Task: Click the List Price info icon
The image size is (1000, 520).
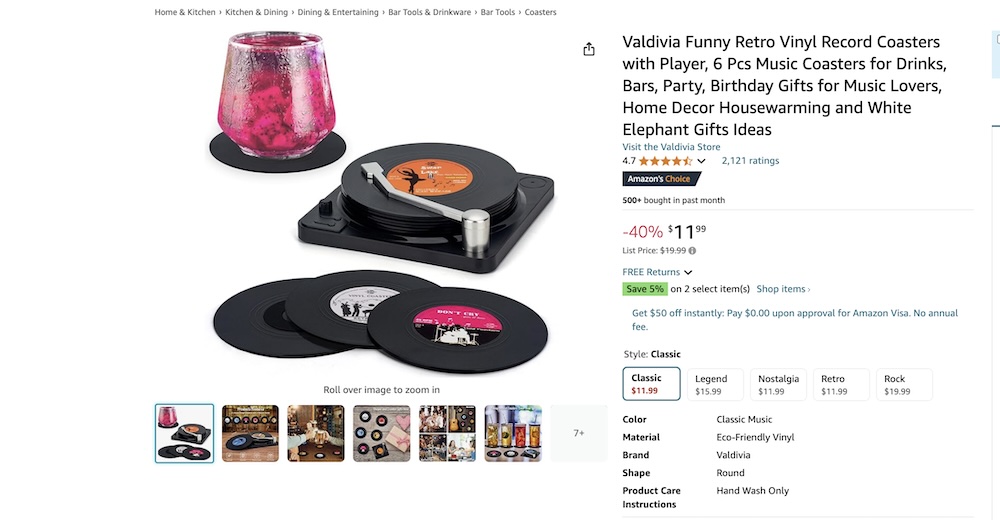Action: [x=692, y=251]
